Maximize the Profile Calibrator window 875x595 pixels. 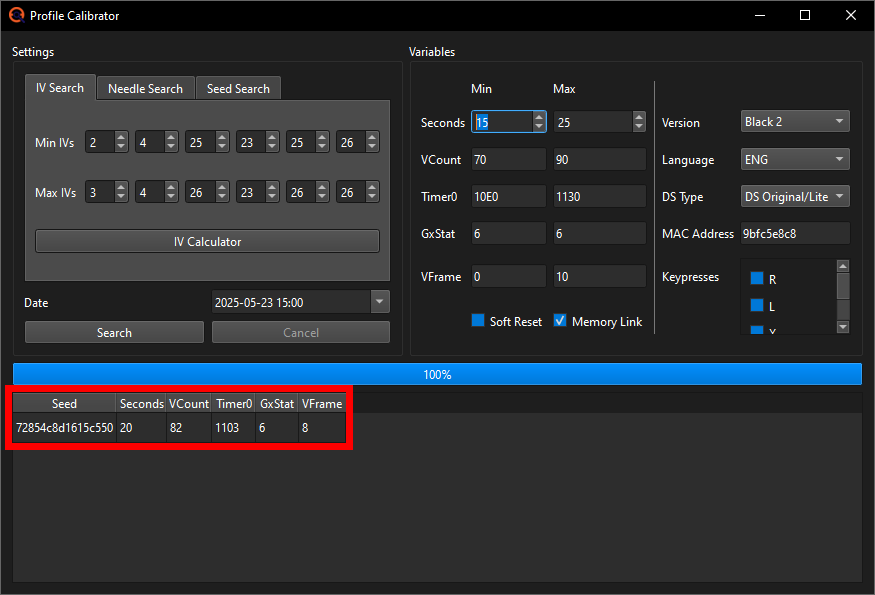[805, 15]
